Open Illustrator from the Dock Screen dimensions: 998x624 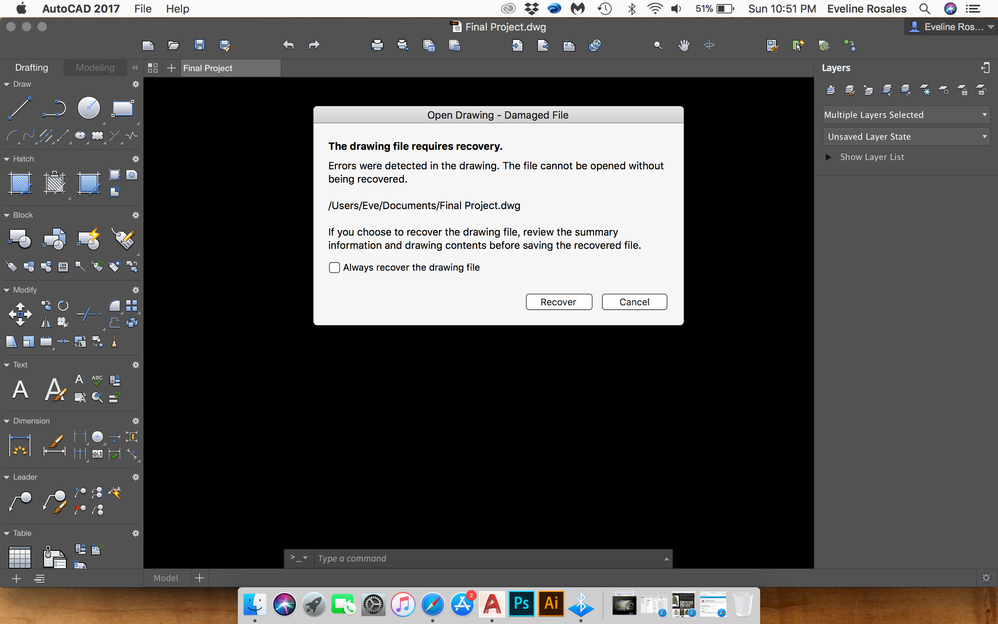551,604
